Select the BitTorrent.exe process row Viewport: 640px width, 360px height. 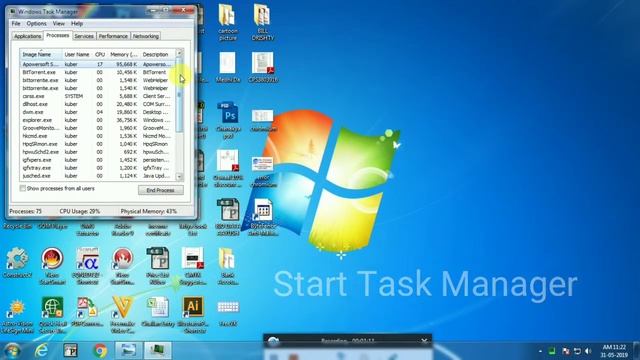tap(97, 72)
